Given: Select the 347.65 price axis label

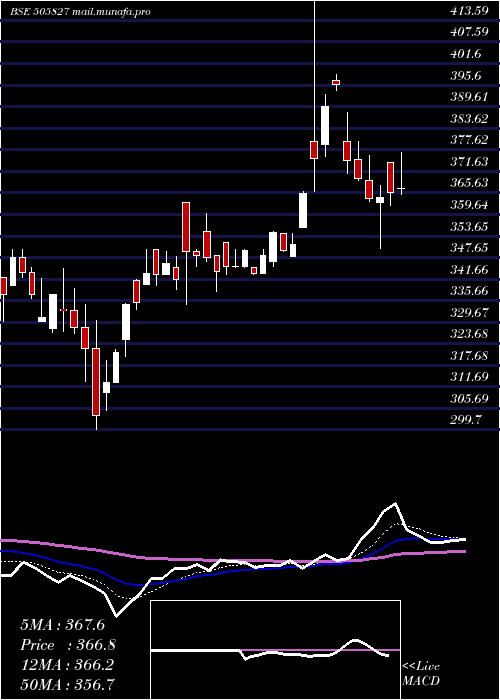Looking at the screenshot, I should point(469,248).
